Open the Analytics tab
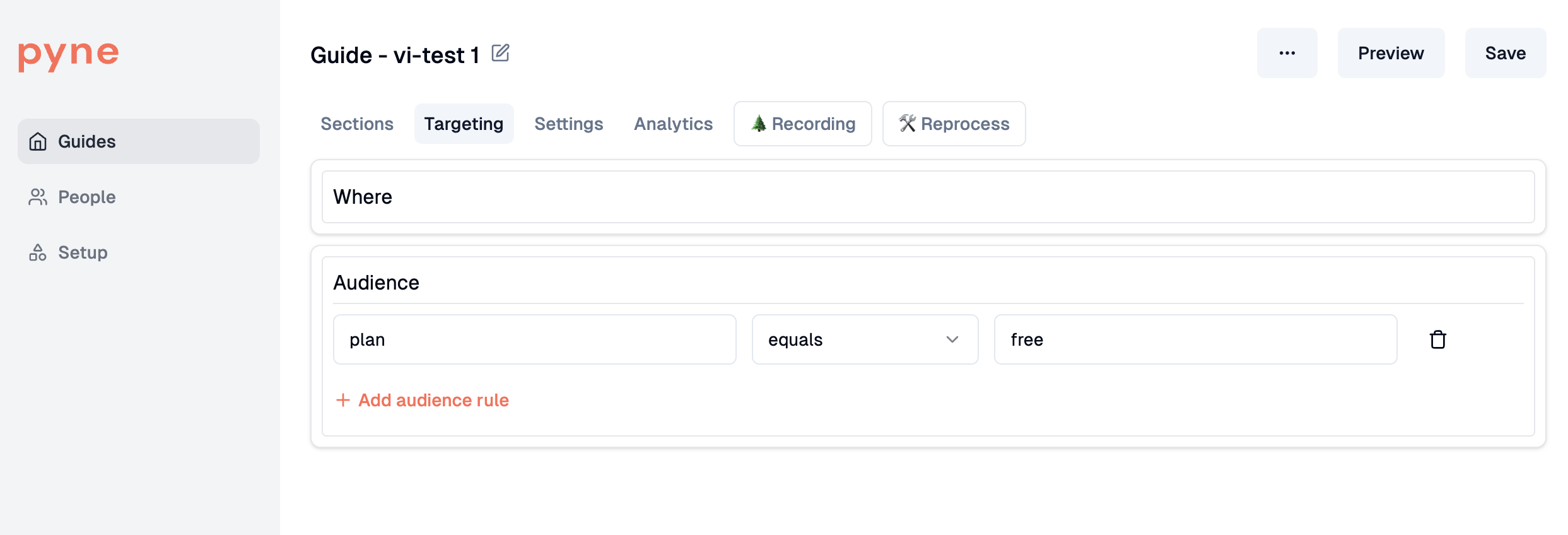The height and width of the screenshot is (535, 1568). tap(673, 124)
